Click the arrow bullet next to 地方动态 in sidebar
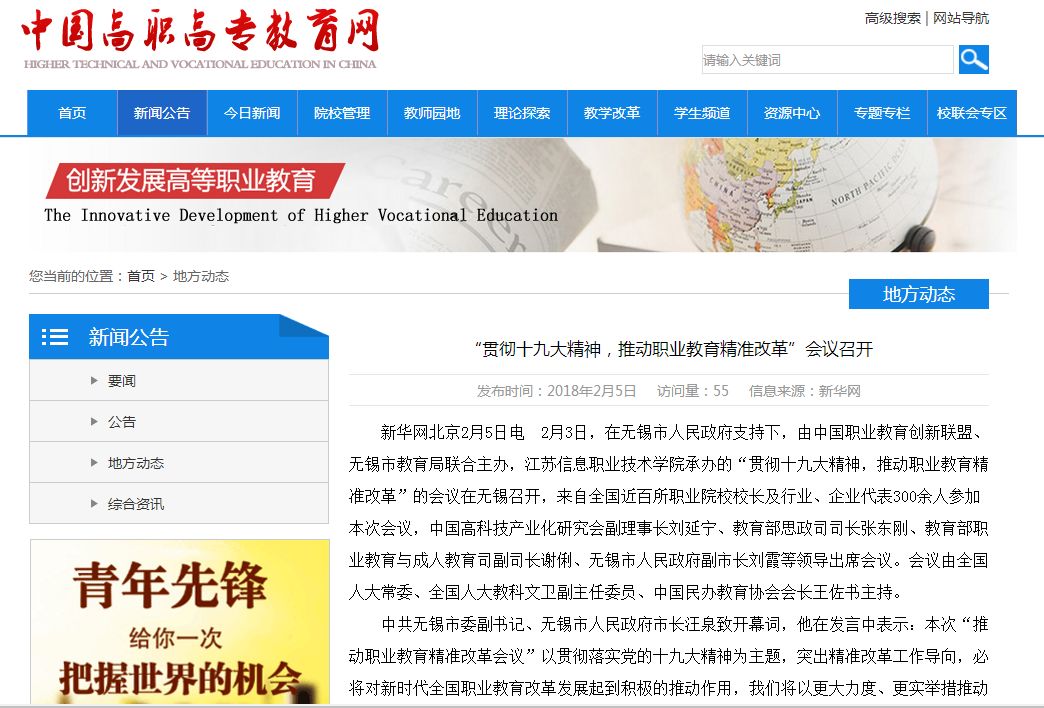This screenshot has width=1044, height=708. [x=94, y=463]
